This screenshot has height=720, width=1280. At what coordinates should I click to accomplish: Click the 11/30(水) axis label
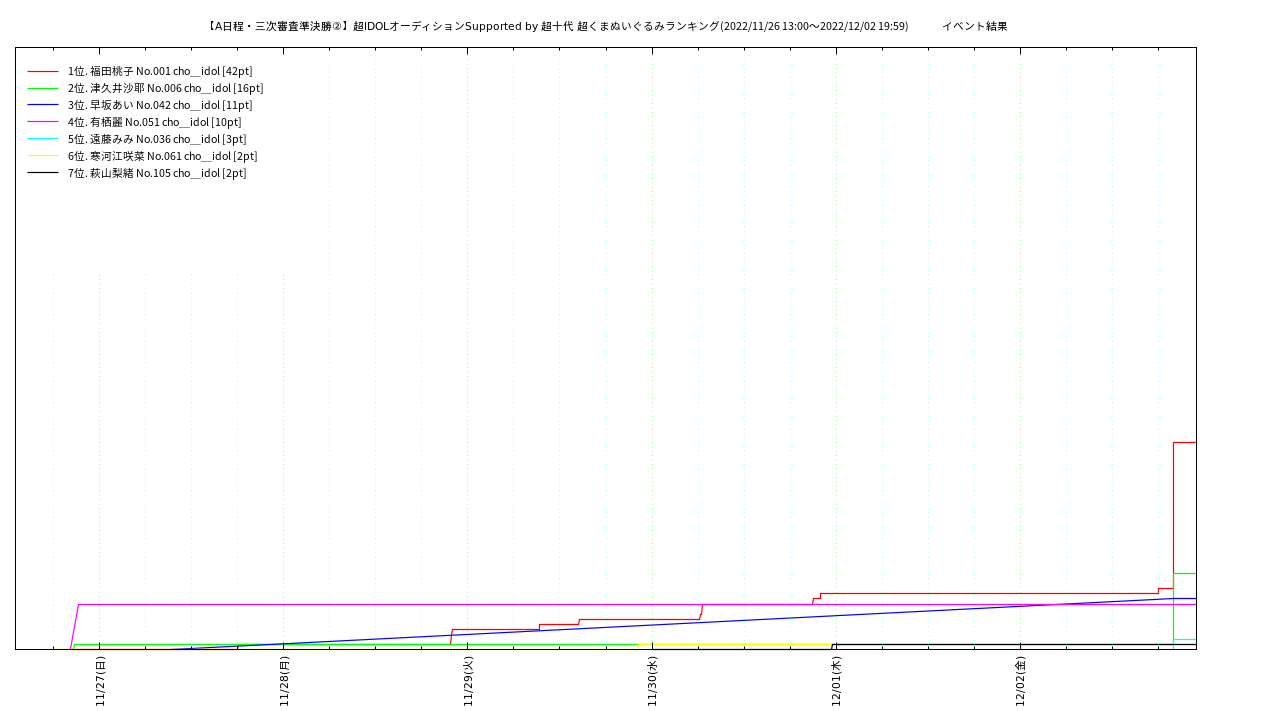[x=652, y=682]
